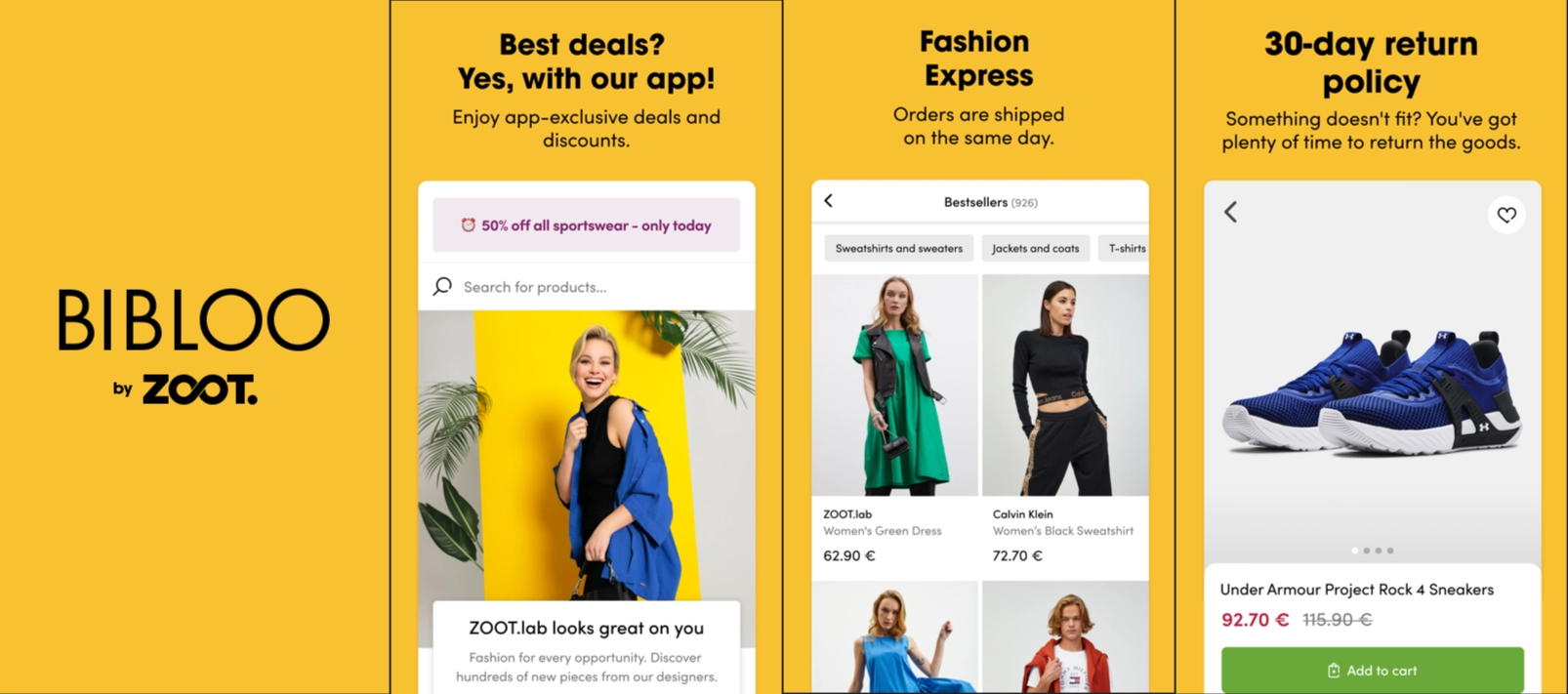
Task: Select the Sweatshirts and sweaters filter chip
Action: 899,249
